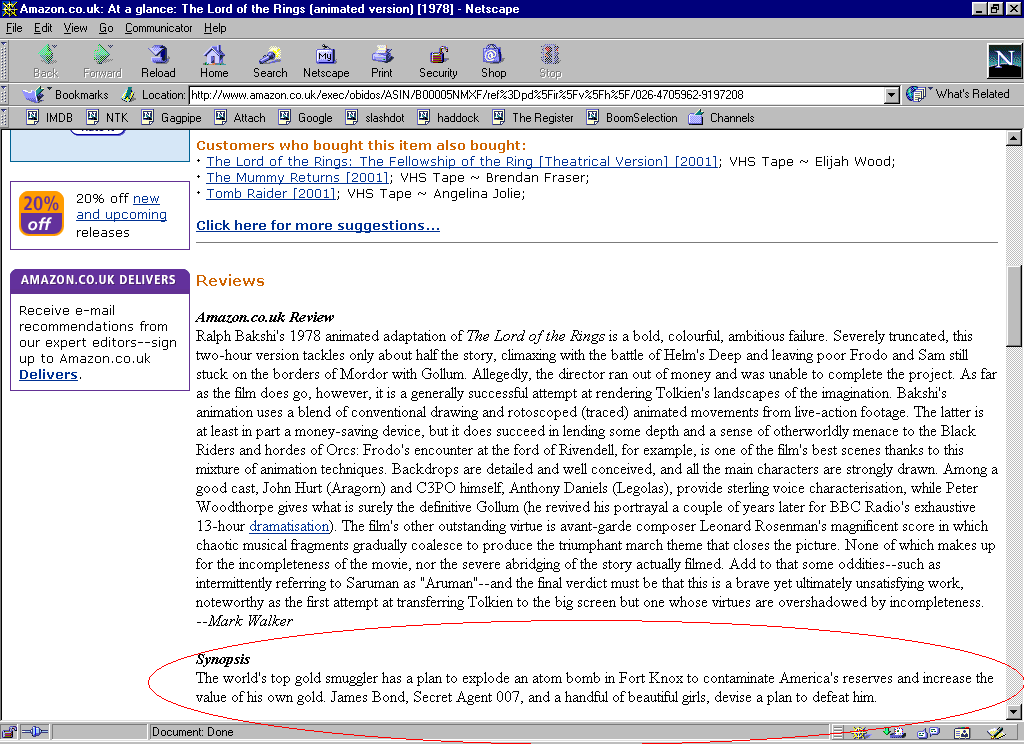Click the AMAZON.CO.UK DELIVERS header
The width and height of the screenshot is (1024, 744).
[98, 280]
